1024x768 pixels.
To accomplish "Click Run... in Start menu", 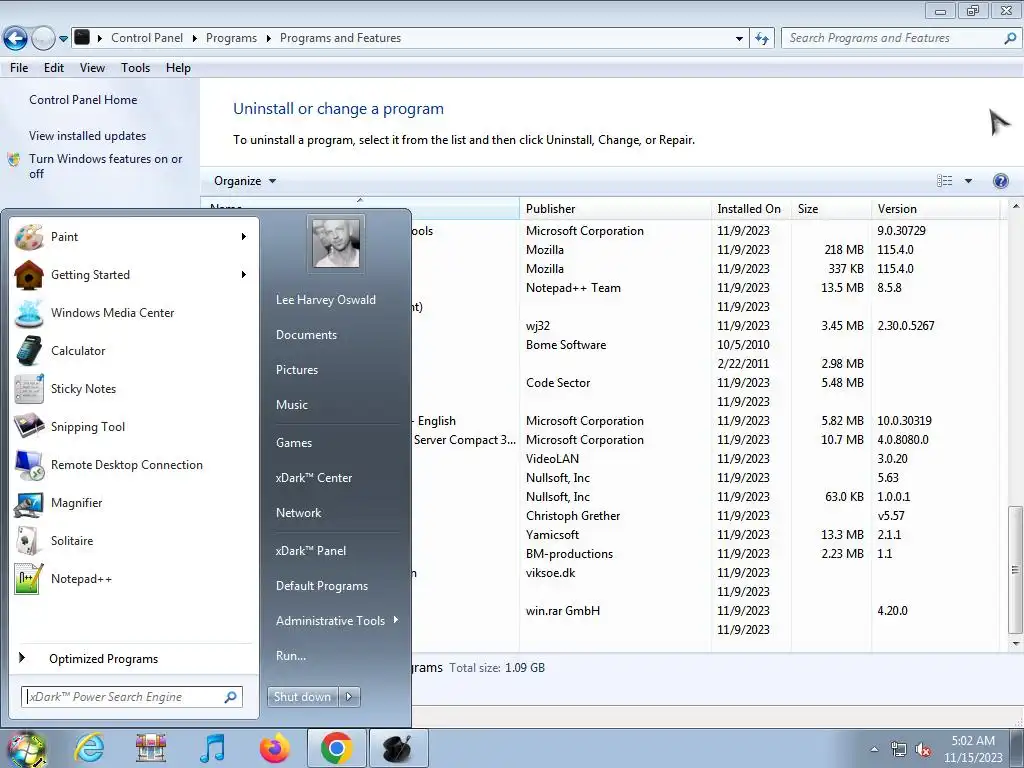I will point(291,656).
